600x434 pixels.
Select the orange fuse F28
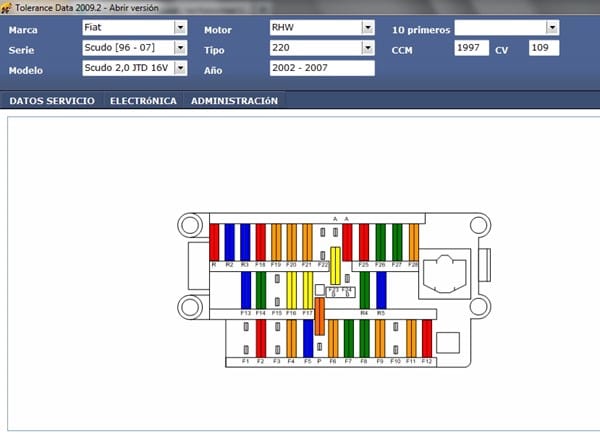[414, 243]
